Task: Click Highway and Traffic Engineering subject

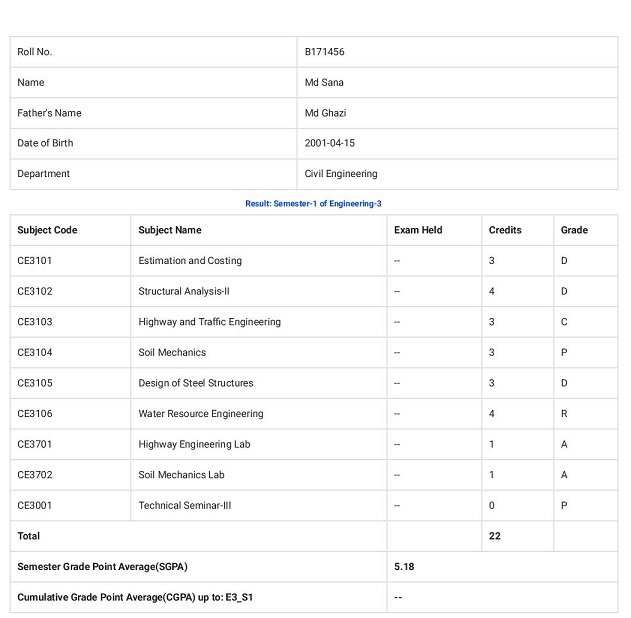Action: (210, 322)
